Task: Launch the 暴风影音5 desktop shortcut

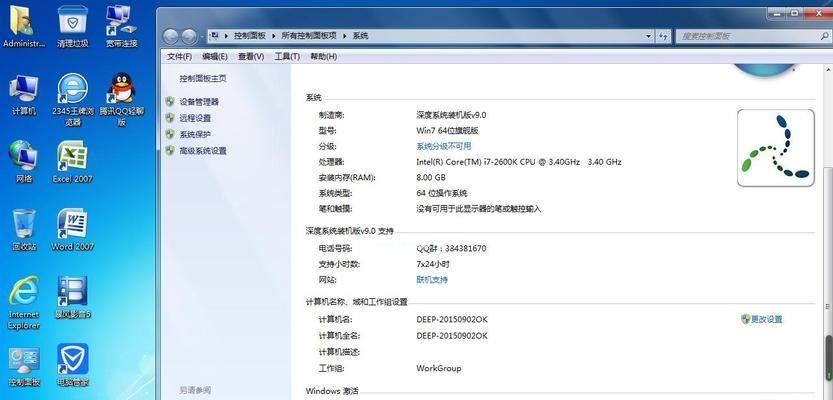Action: coord(73,297)
